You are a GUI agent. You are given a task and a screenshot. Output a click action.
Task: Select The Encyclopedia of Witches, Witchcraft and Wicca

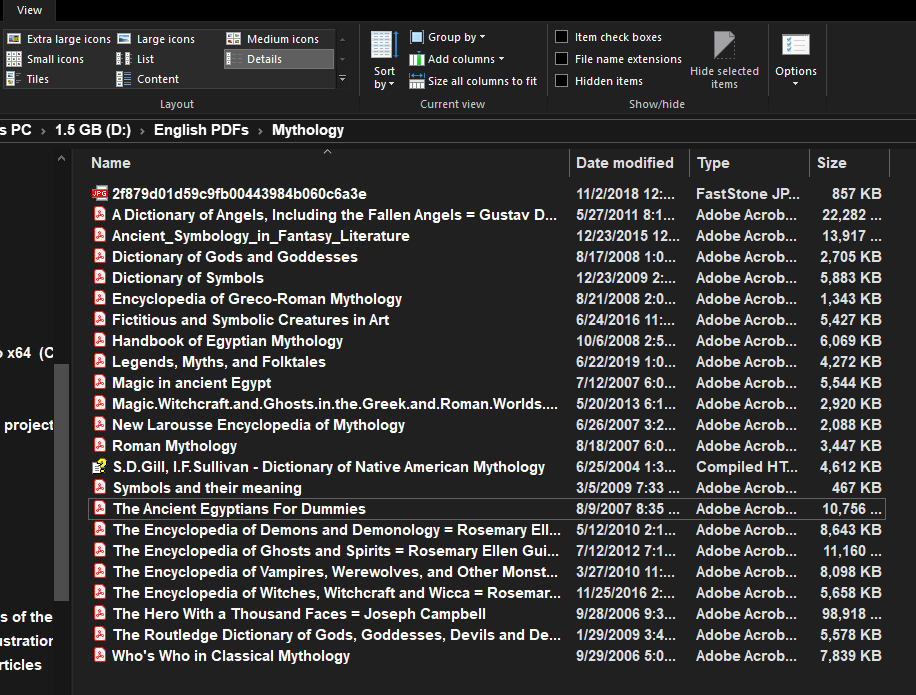pyautogui.click(x=487, y=593)
